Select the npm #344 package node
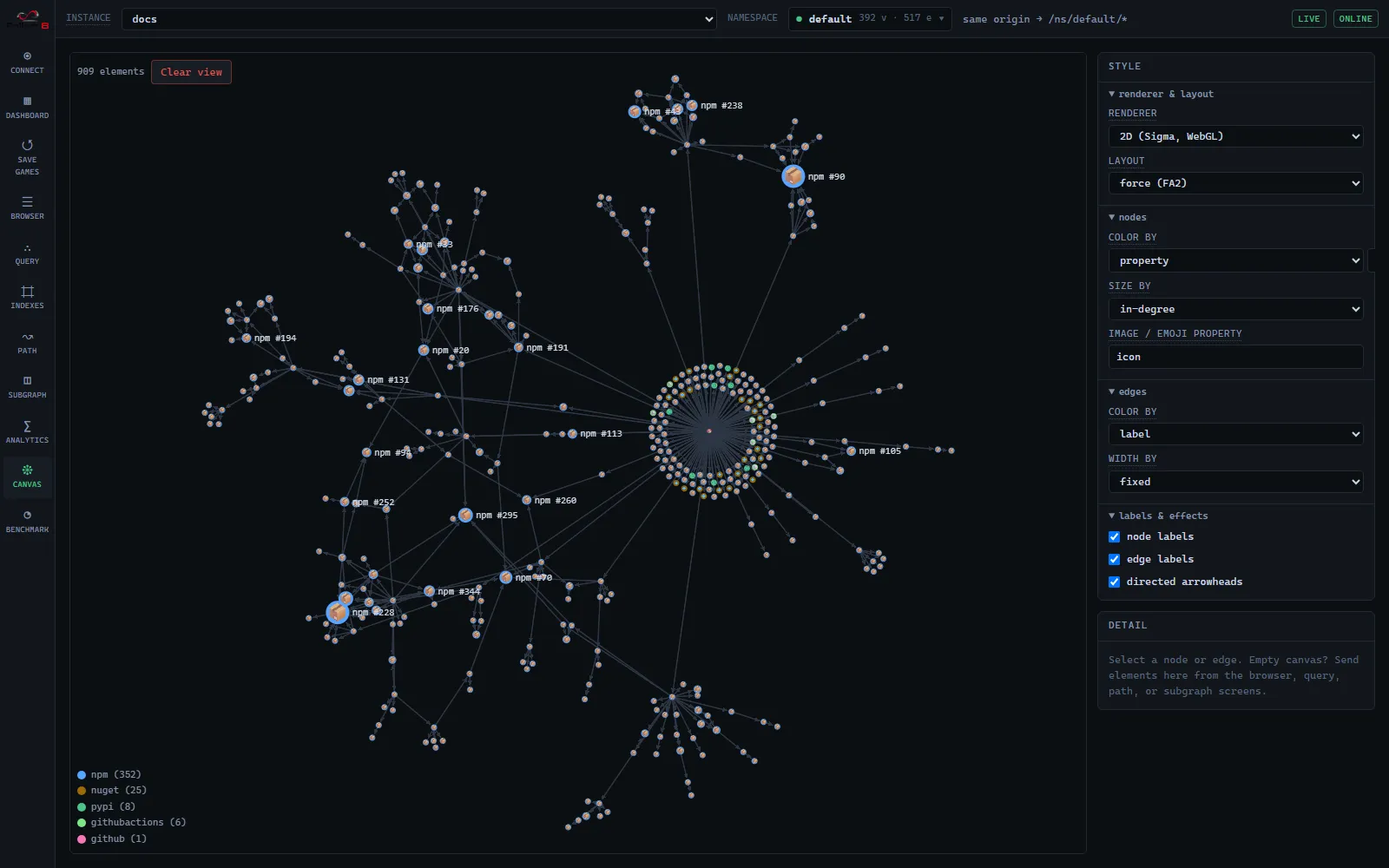Viewport: 1389px width, 868px height. pyautogui.click(x=429, y=591)
